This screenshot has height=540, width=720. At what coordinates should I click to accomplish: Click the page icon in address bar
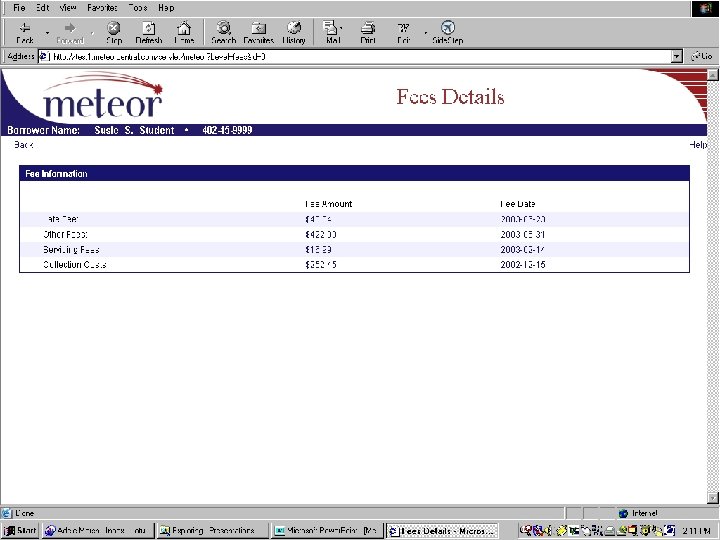(44, 56)
